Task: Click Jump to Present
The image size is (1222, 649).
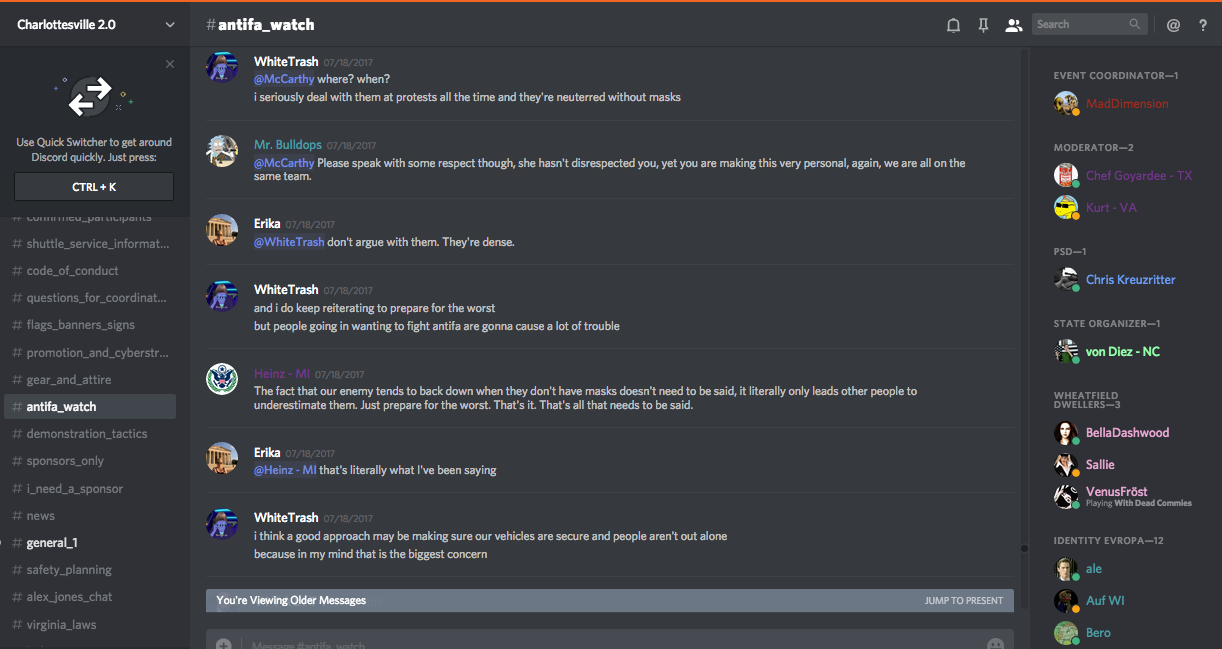Action: pyautogui.click(x=963, y=601)
